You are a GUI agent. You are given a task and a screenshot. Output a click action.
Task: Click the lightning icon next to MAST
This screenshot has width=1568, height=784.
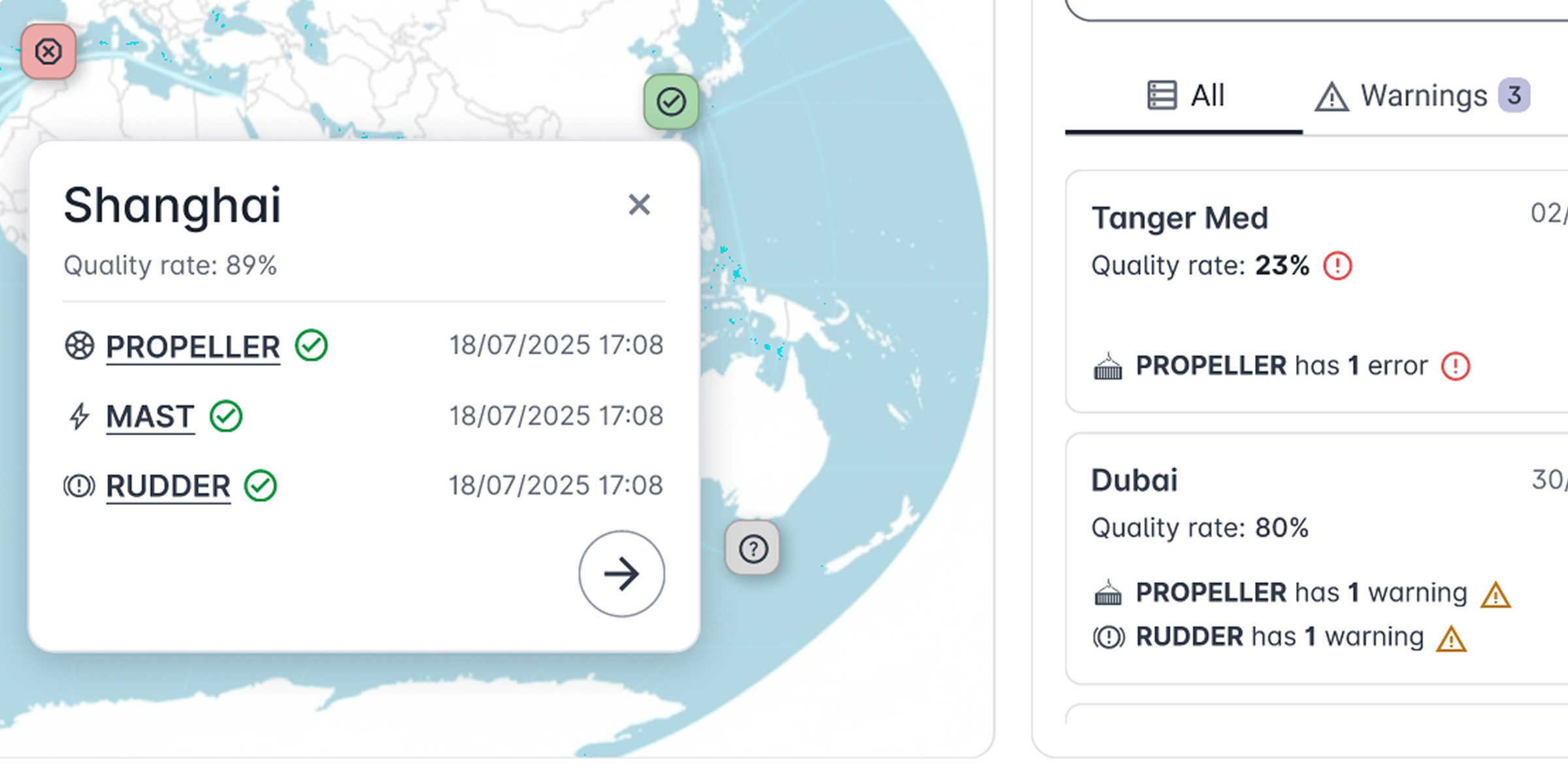tap(80, 416)
